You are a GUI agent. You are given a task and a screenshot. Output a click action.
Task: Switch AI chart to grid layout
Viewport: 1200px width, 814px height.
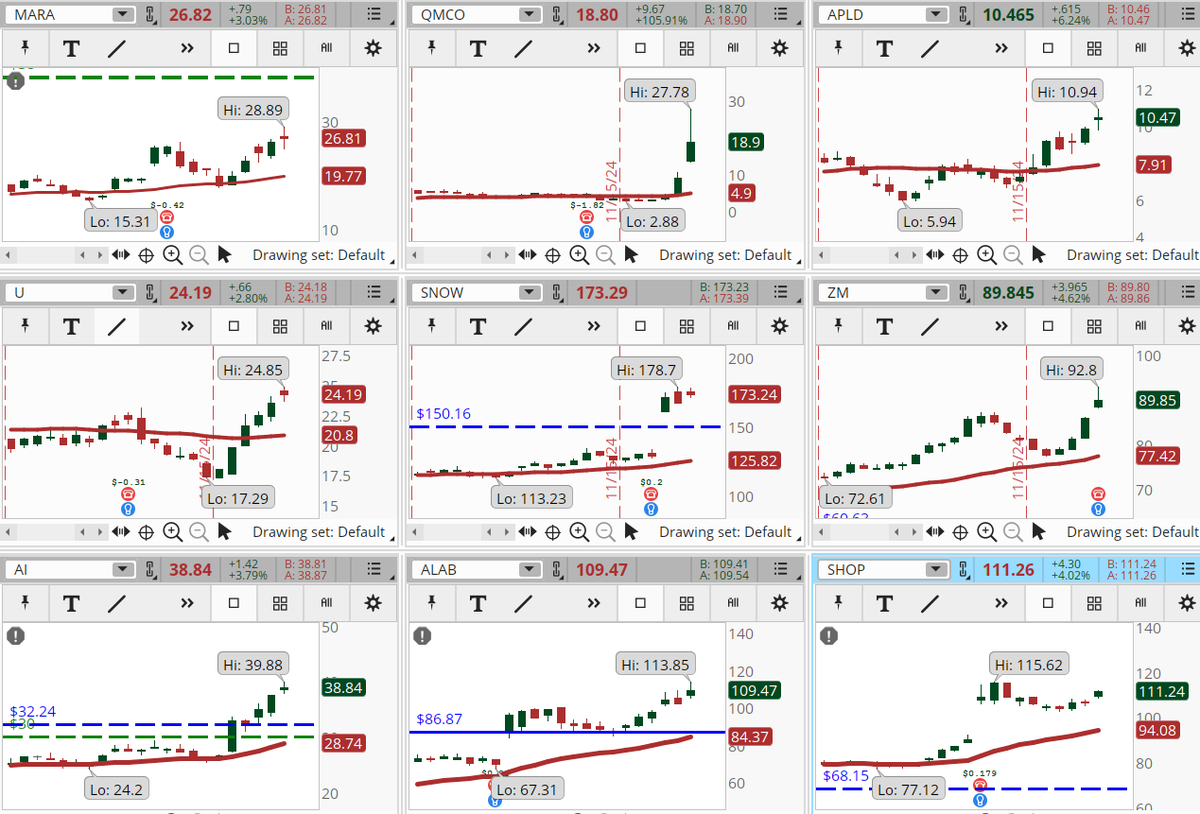pos(280,603)
